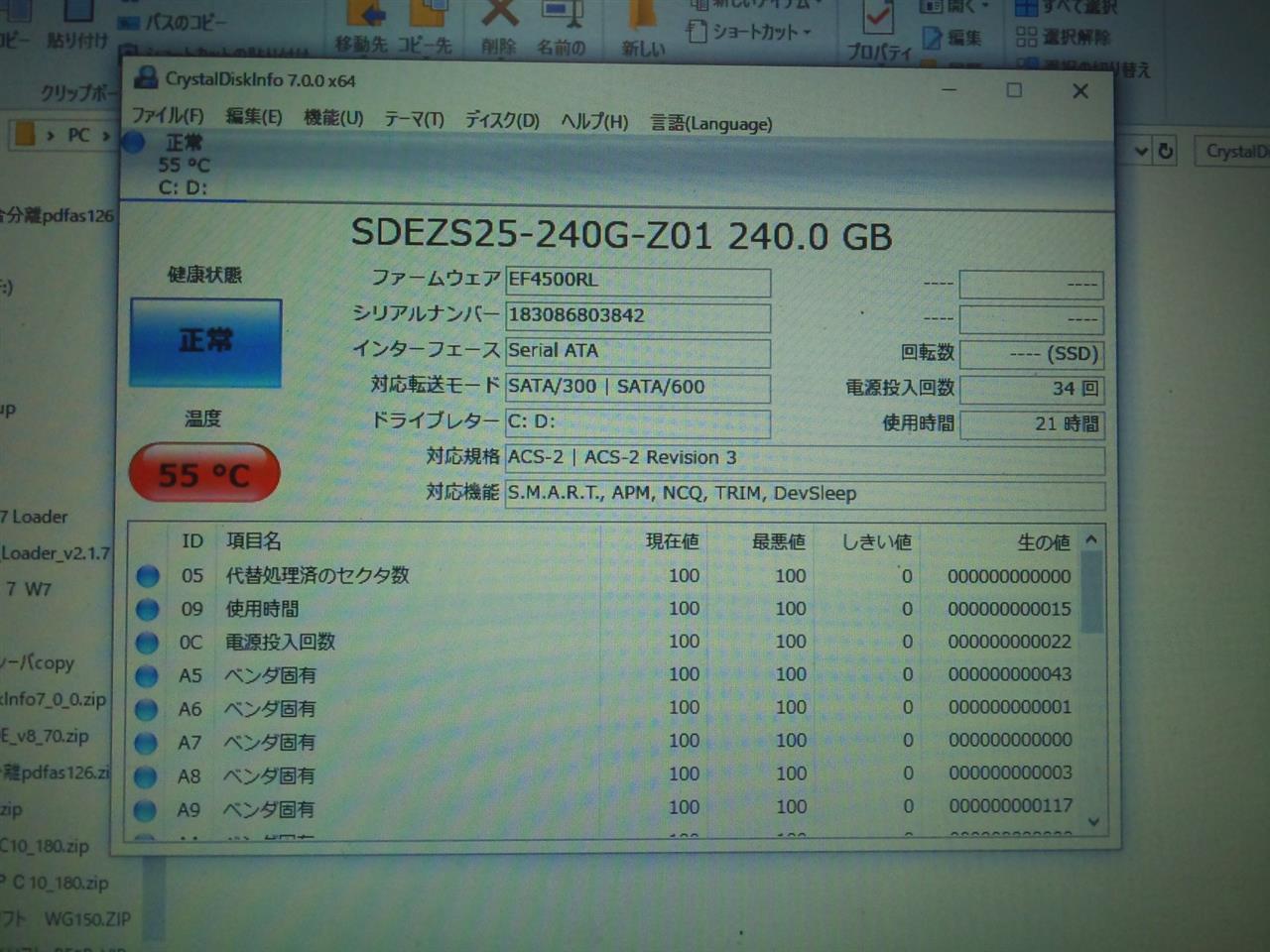The image size is (1270, 952).
Task: Click the blue 正常 health status button
Action: [205, 342]
